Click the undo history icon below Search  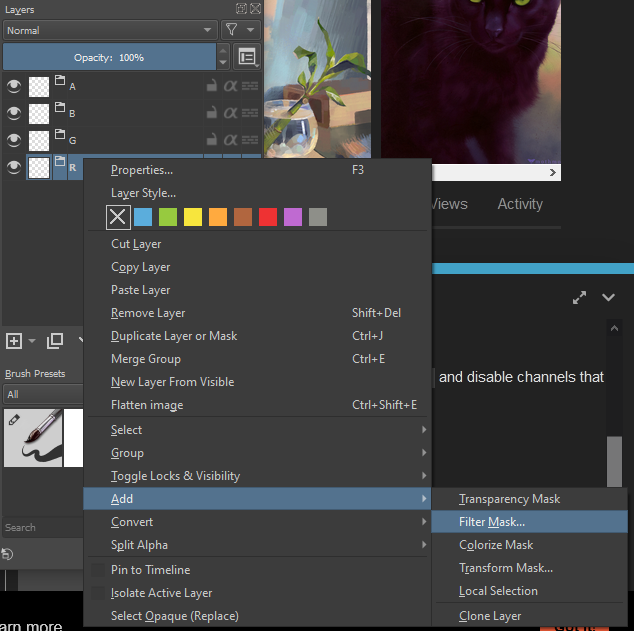[7, 554]
